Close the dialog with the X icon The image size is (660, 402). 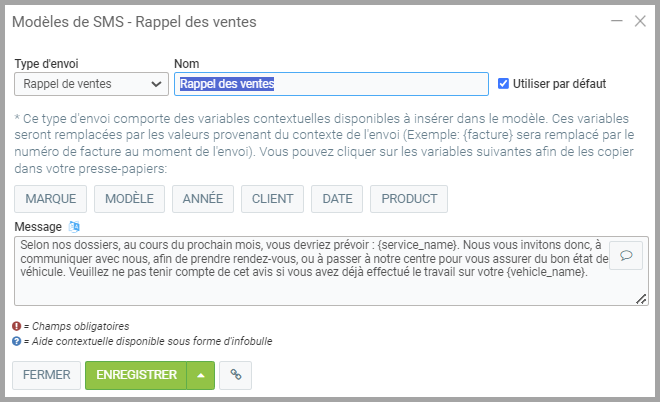click(640, 21)
